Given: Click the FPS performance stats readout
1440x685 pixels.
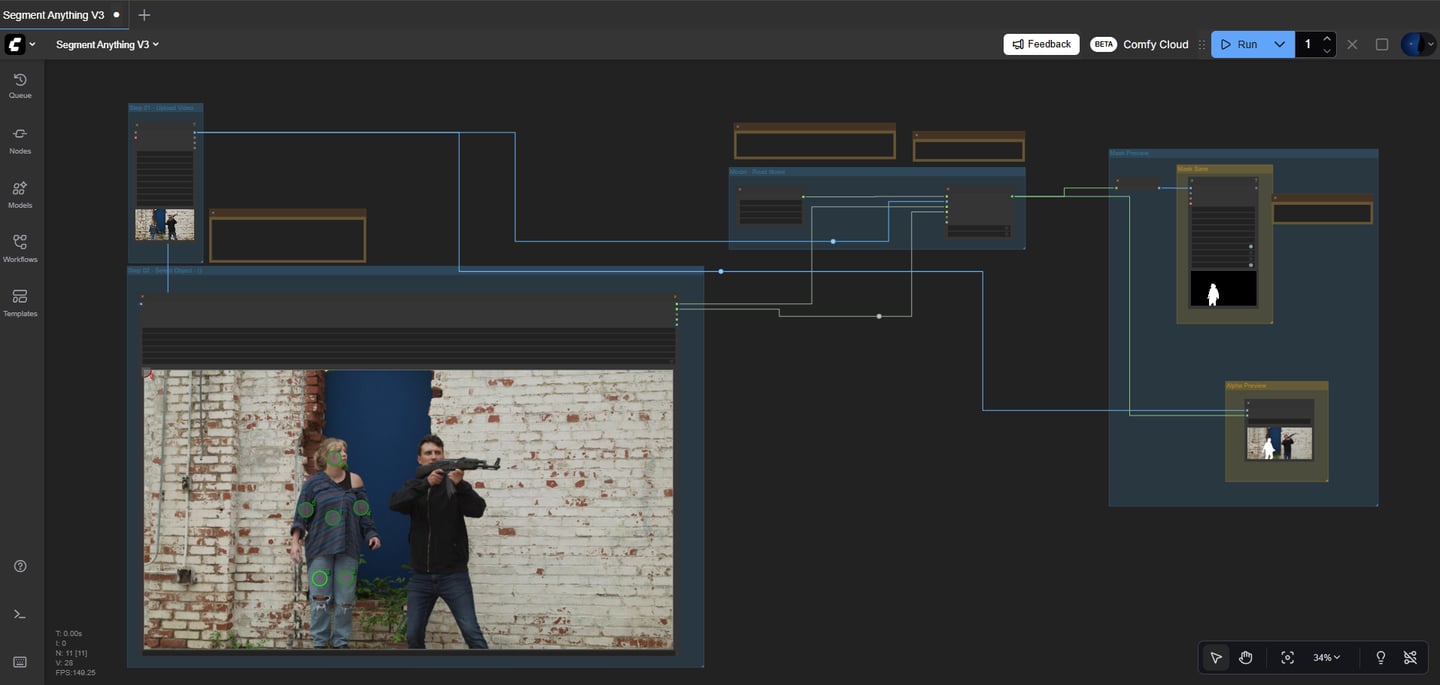Looking at the screenshot, I should (x=76, y=672).
